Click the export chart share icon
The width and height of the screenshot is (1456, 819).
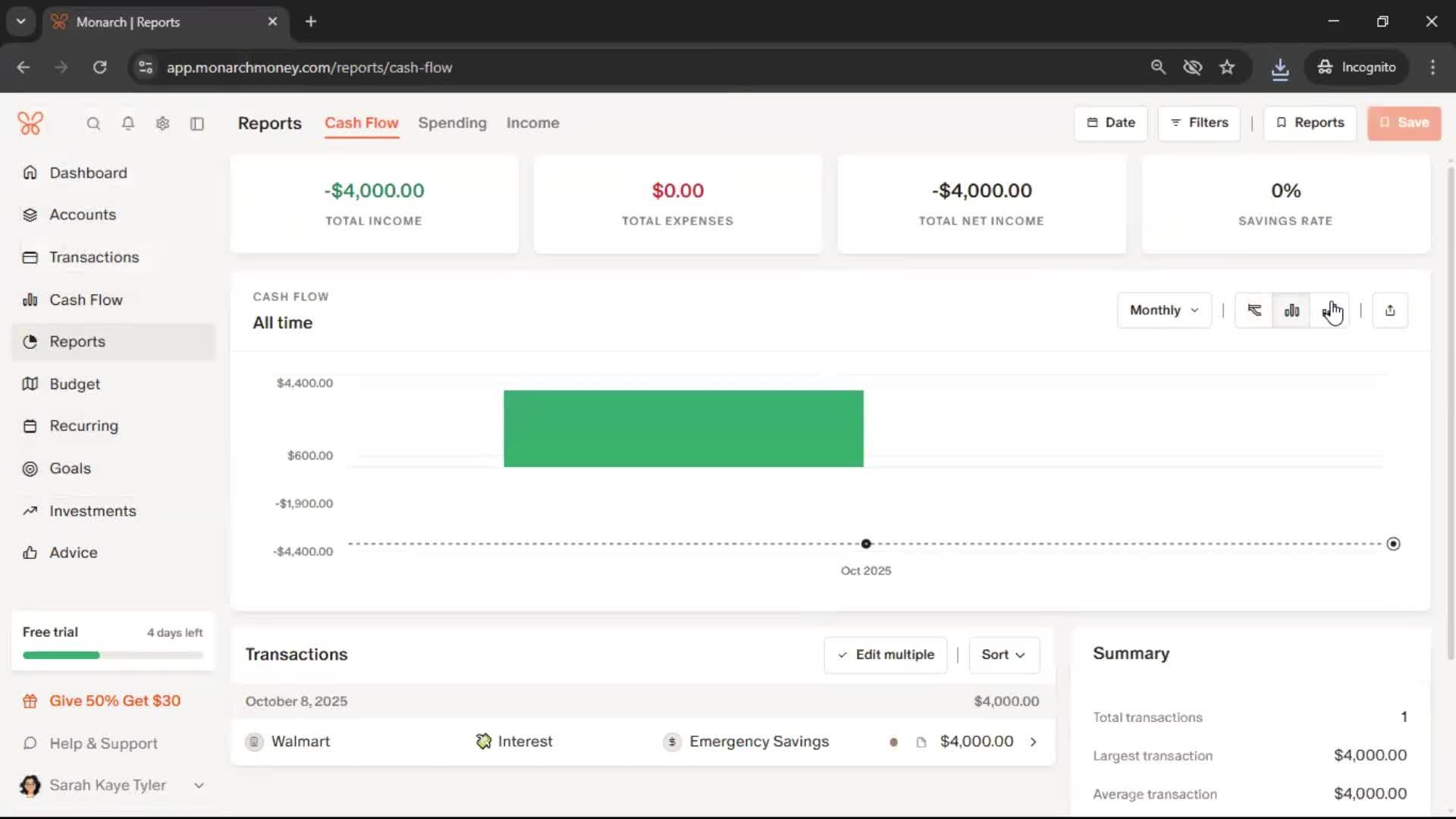1389,310
